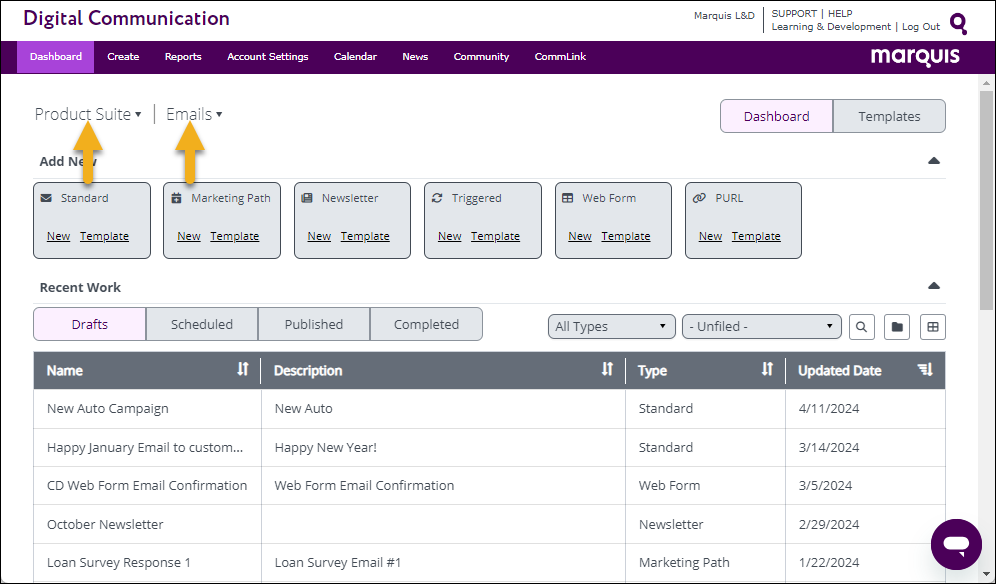
Task: Select the Dashboard view toggle
Action: (776, 116)
